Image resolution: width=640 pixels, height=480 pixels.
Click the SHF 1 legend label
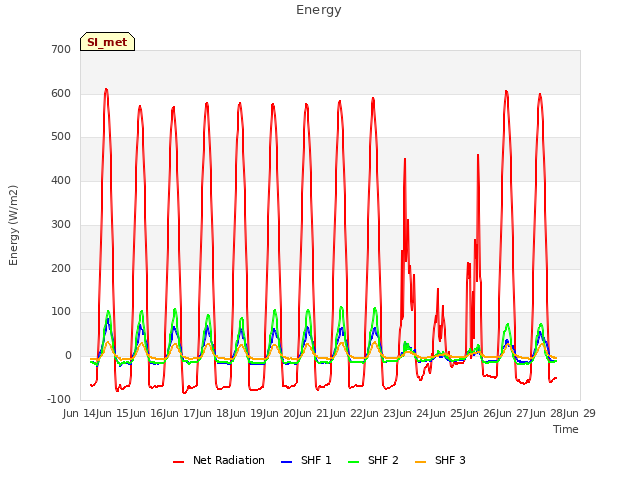(x=316, y=460)
